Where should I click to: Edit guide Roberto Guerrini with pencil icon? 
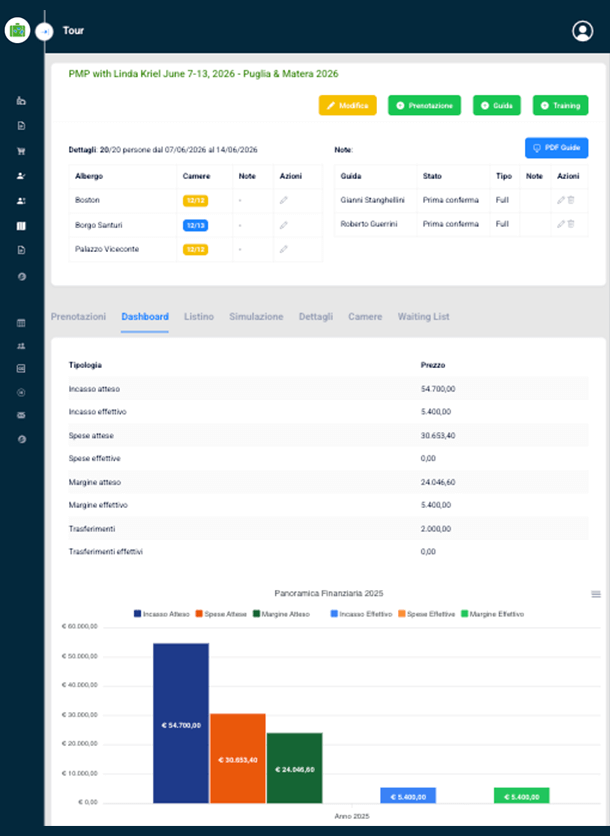click(x=561, y=223)
